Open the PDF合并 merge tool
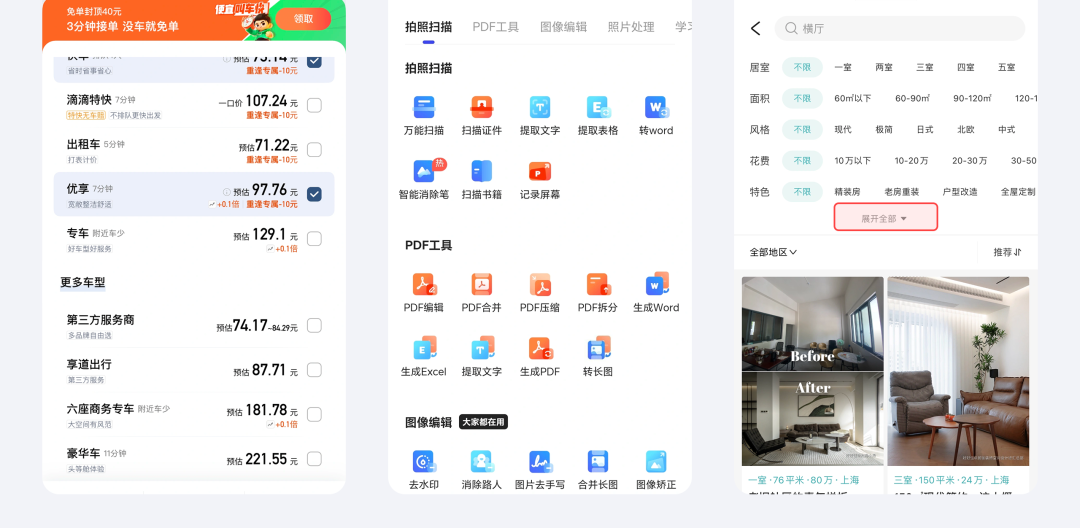 pos(482,285)
